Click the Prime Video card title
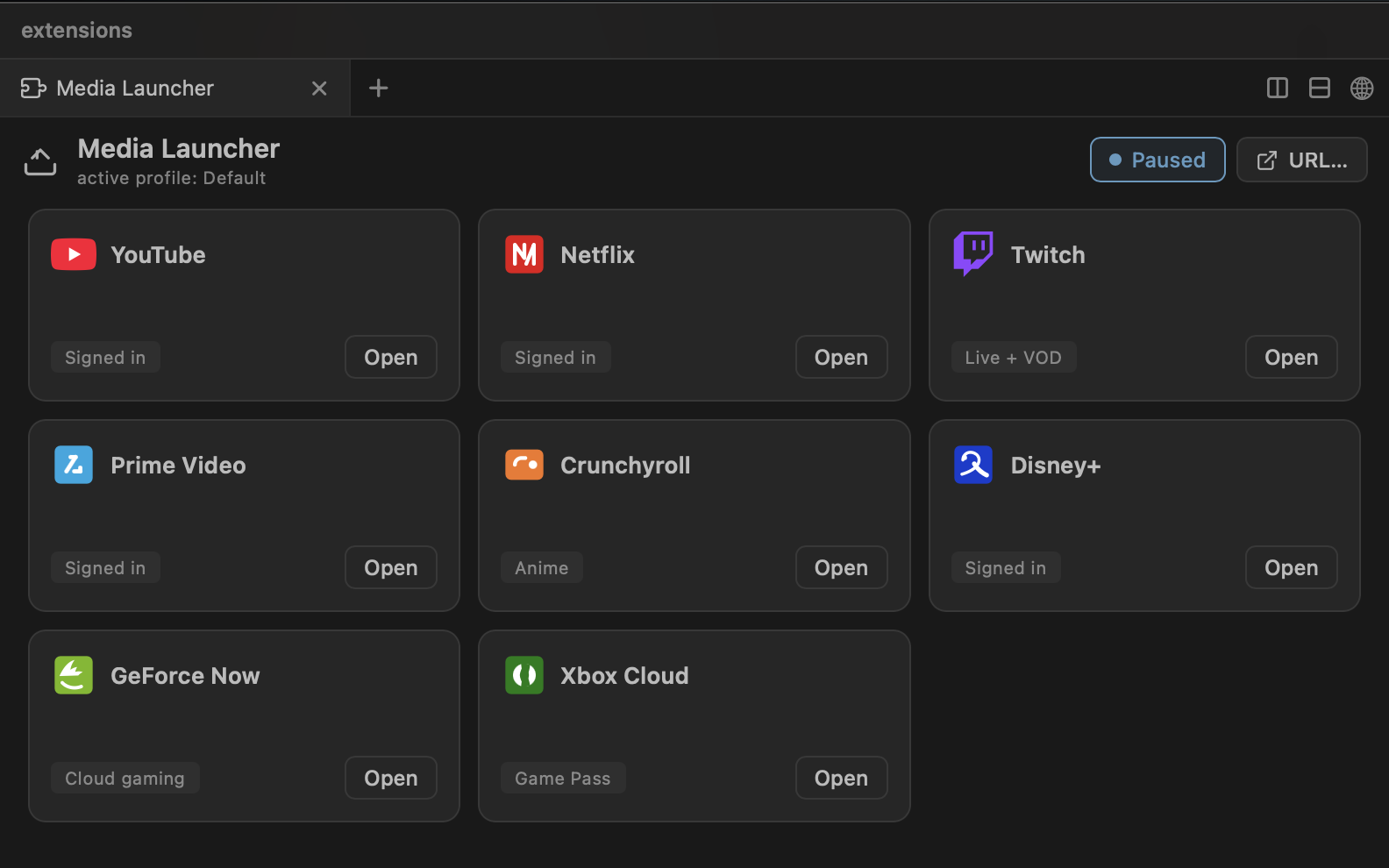Screen dimensions: 1389x868 tap(178, 465)
